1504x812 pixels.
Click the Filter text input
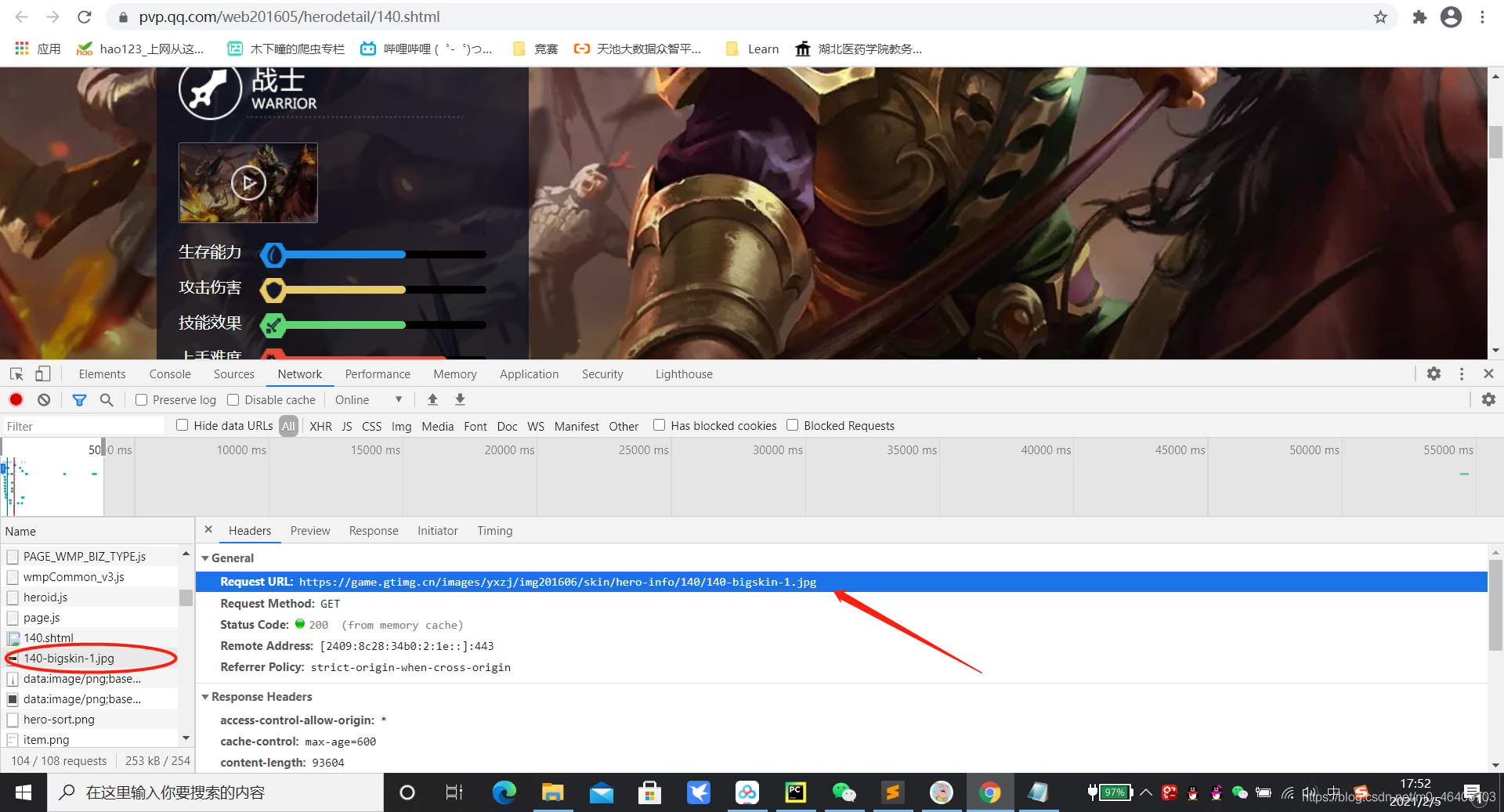(84, 426)
